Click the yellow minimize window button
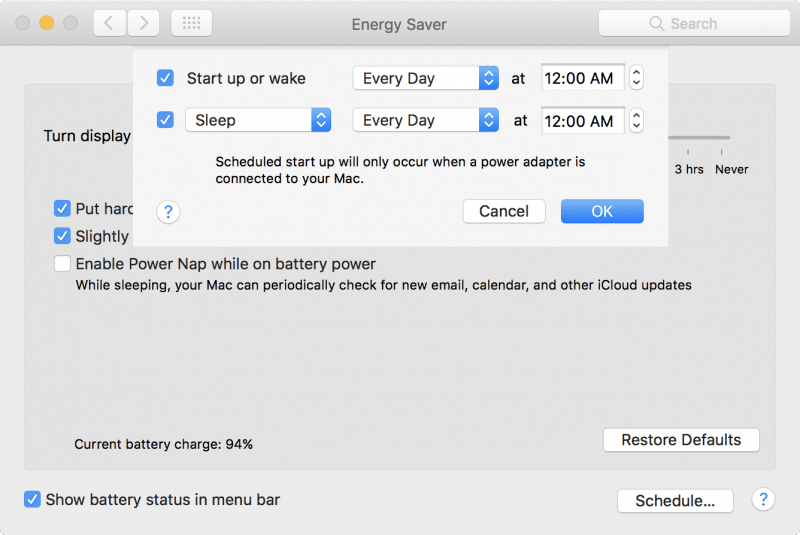The image size is (800, 535). point(46,23)
